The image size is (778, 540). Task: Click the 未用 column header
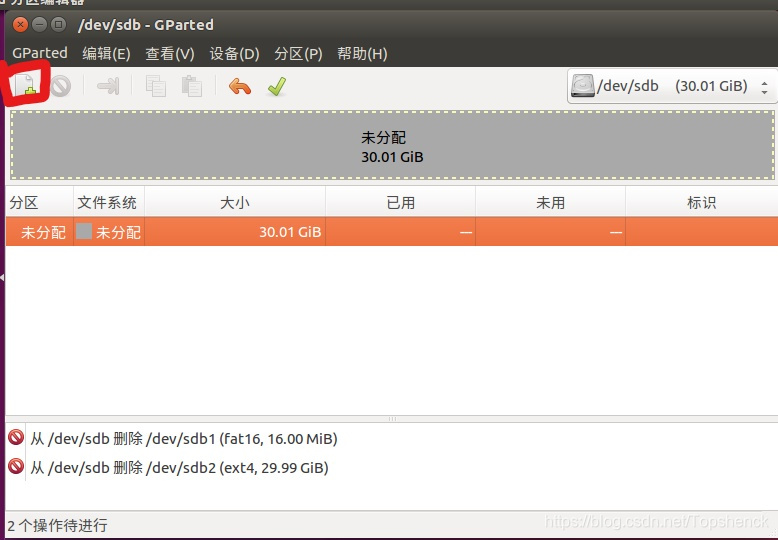point(550,202)
